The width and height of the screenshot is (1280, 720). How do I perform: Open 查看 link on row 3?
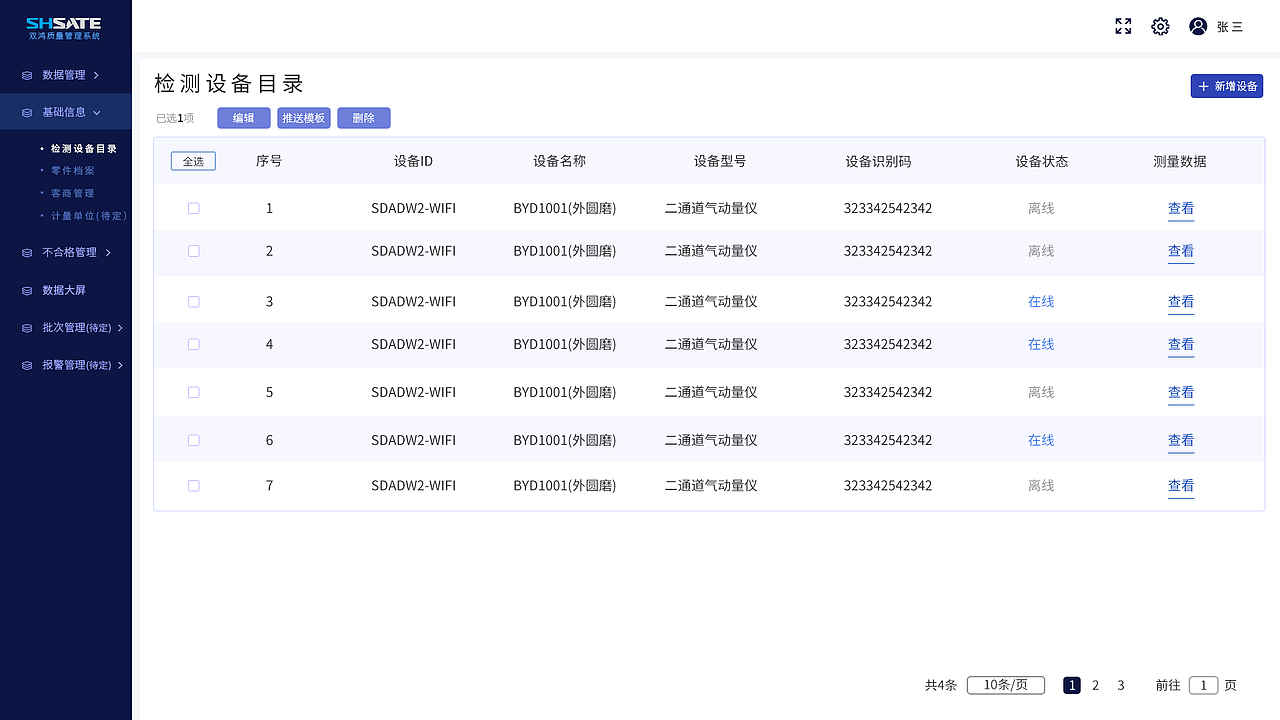pyautogui.click(x=1180, y=301)
